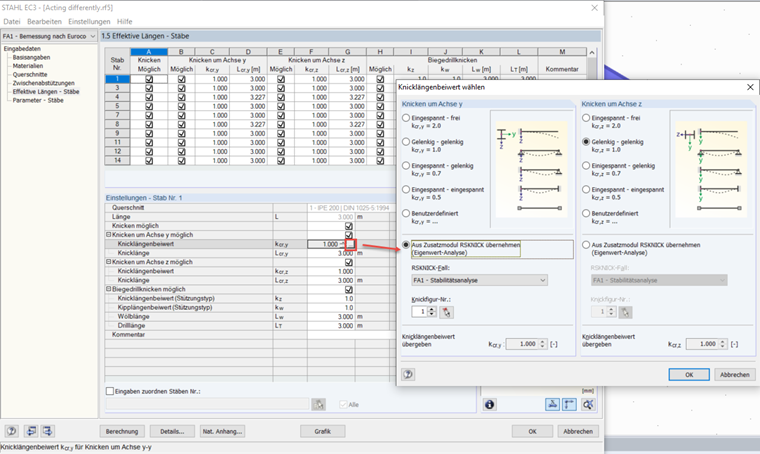Toggle the 'Alle' checkbox
The image size is (760, 454).
click(x=344, y=404)
